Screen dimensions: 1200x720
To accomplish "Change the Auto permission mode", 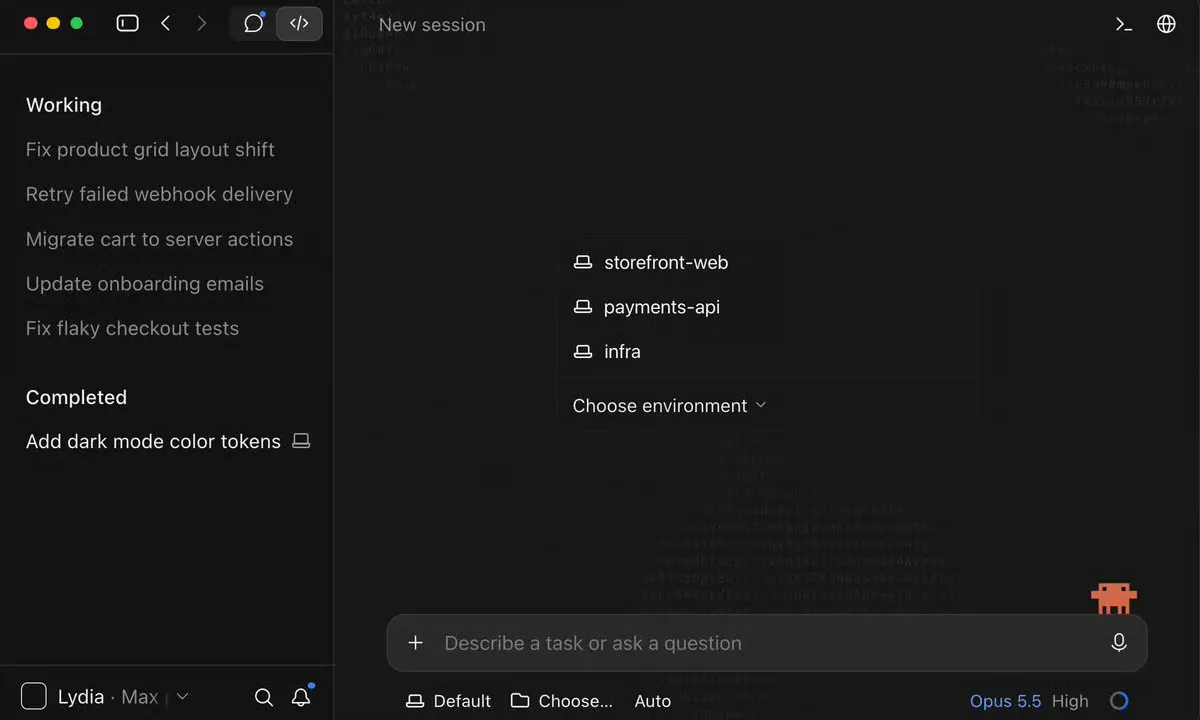I will 653,701.
